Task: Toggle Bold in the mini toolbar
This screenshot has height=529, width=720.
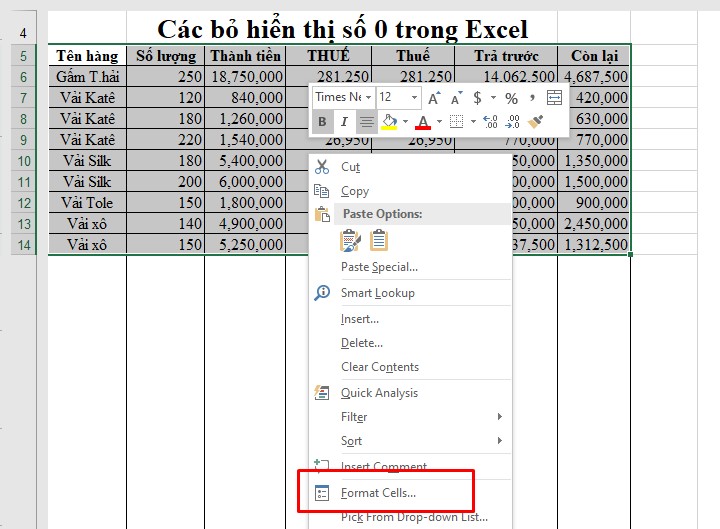Action: [322, 122]
